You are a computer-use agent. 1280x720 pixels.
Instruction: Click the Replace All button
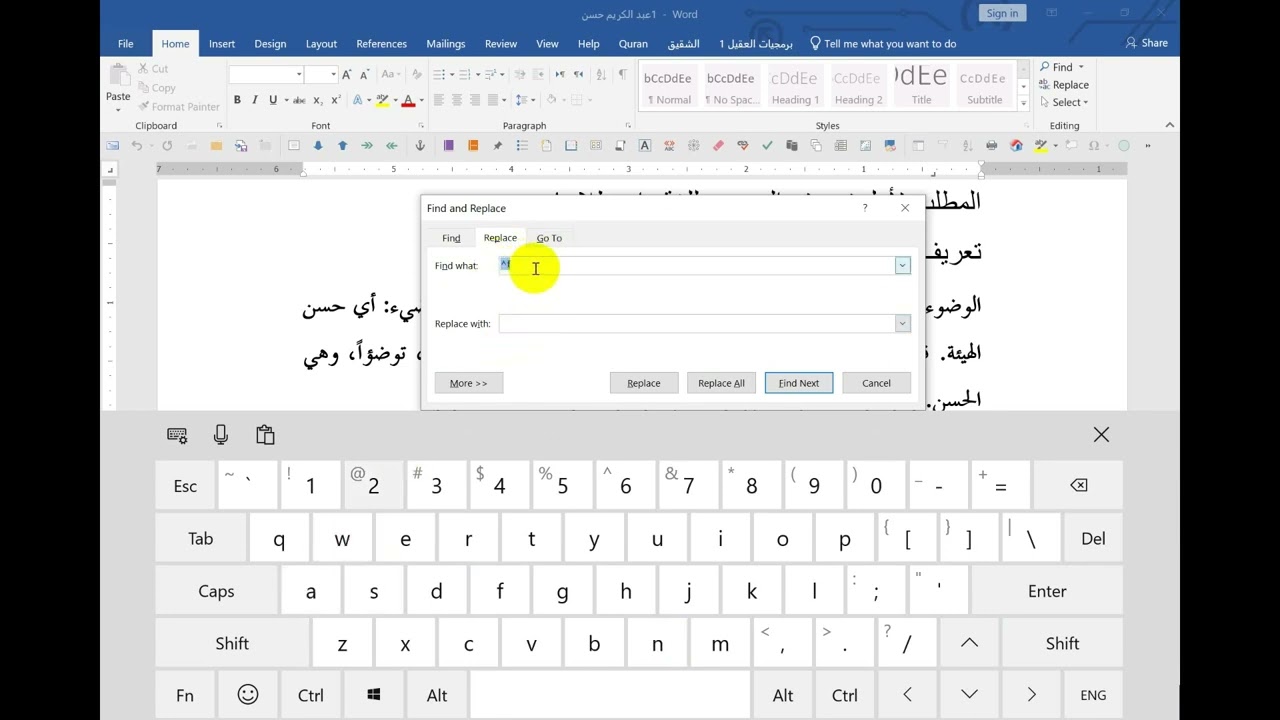coord(721,383)
